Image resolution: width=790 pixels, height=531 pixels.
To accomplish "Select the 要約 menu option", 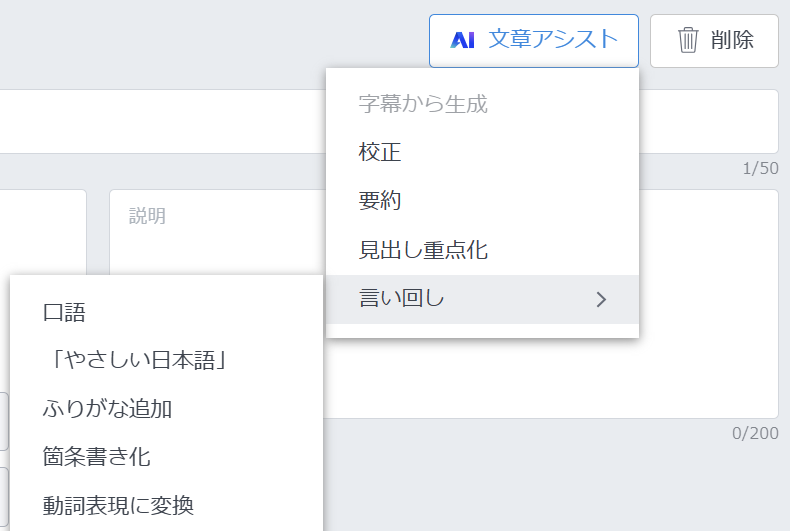I will [380, 201].
